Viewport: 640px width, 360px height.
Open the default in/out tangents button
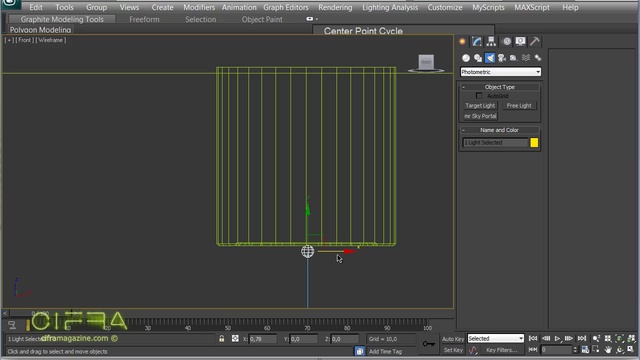[x=473, y=350]
